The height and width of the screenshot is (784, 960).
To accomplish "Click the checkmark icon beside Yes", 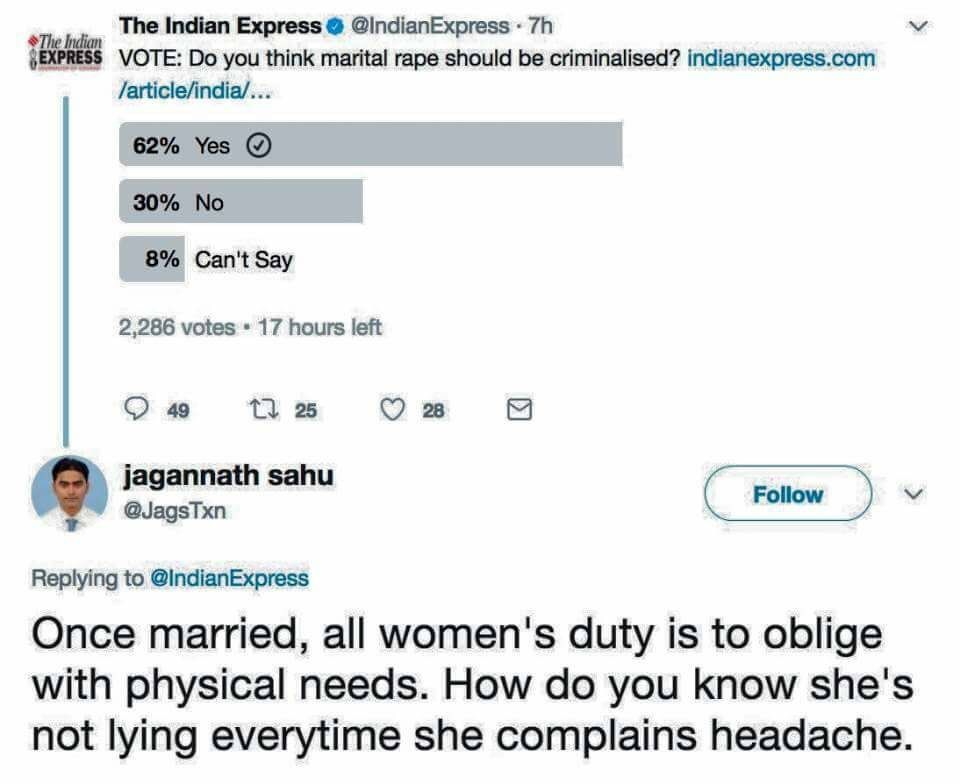I will click(258, 146).
